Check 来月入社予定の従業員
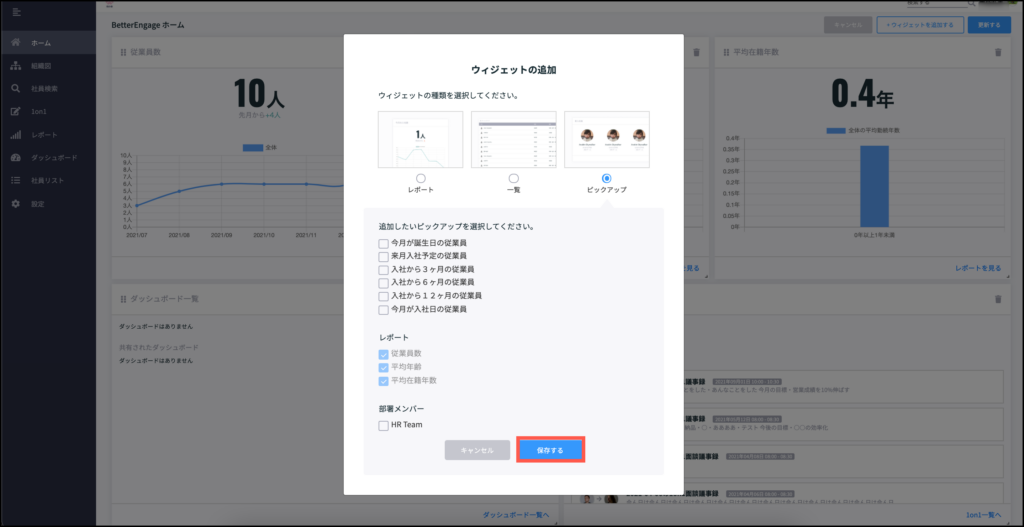Image resolution: width=1024 pixels, height=527 pixels. [383, 257]
